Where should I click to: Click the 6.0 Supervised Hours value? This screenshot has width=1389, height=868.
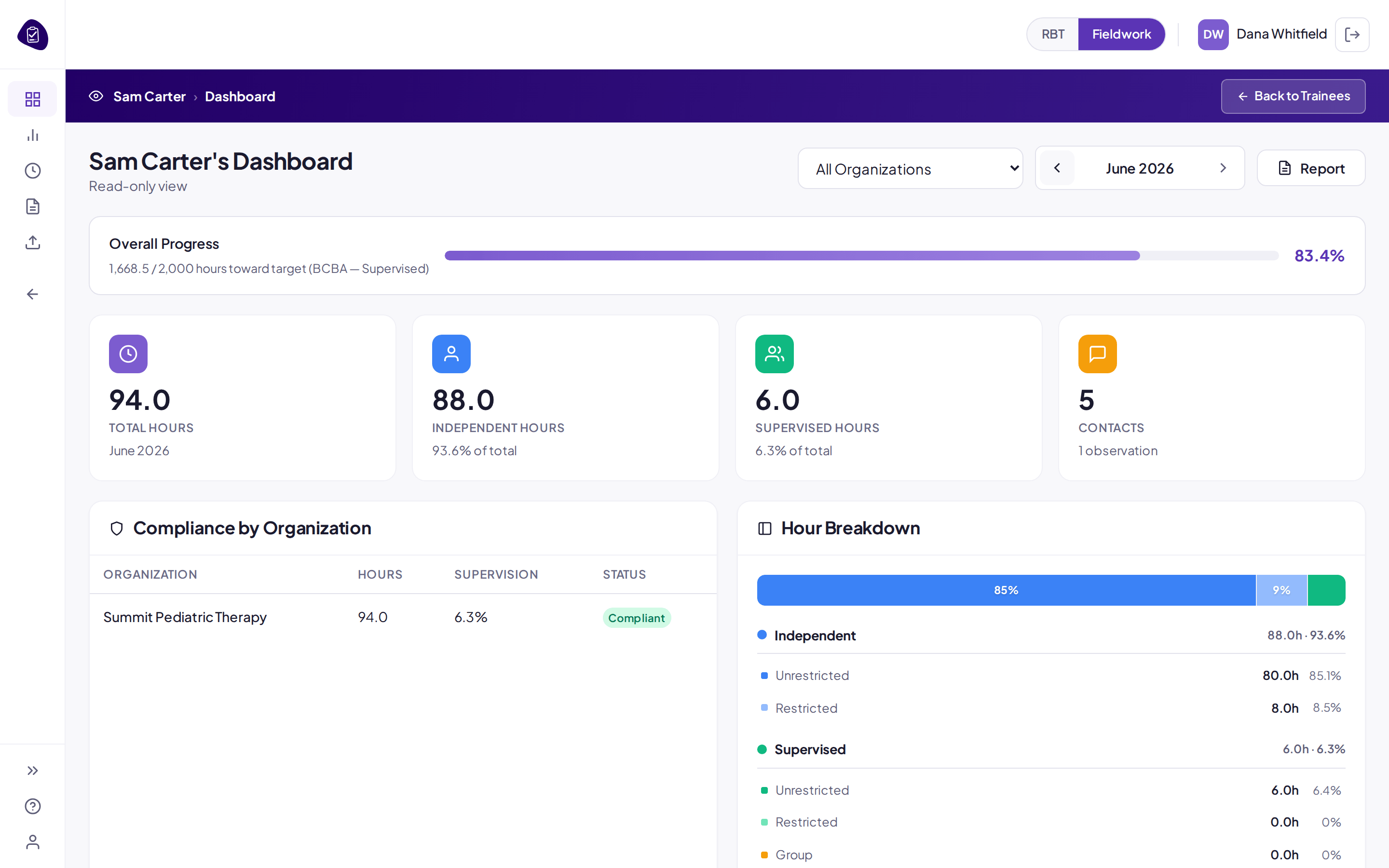tap(777, 400)
